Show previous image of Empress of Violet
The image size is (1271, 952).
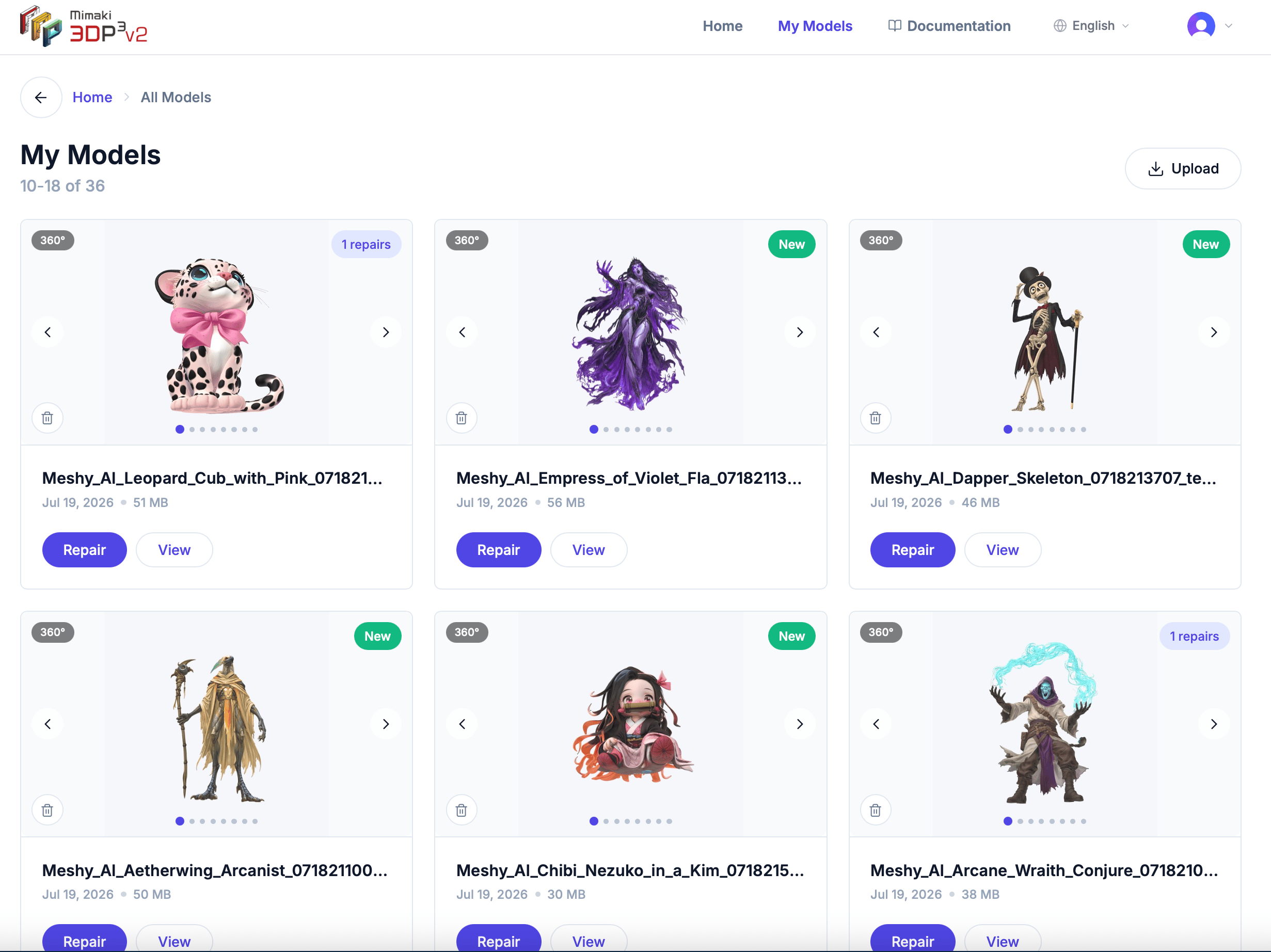(x=462, y=332)
